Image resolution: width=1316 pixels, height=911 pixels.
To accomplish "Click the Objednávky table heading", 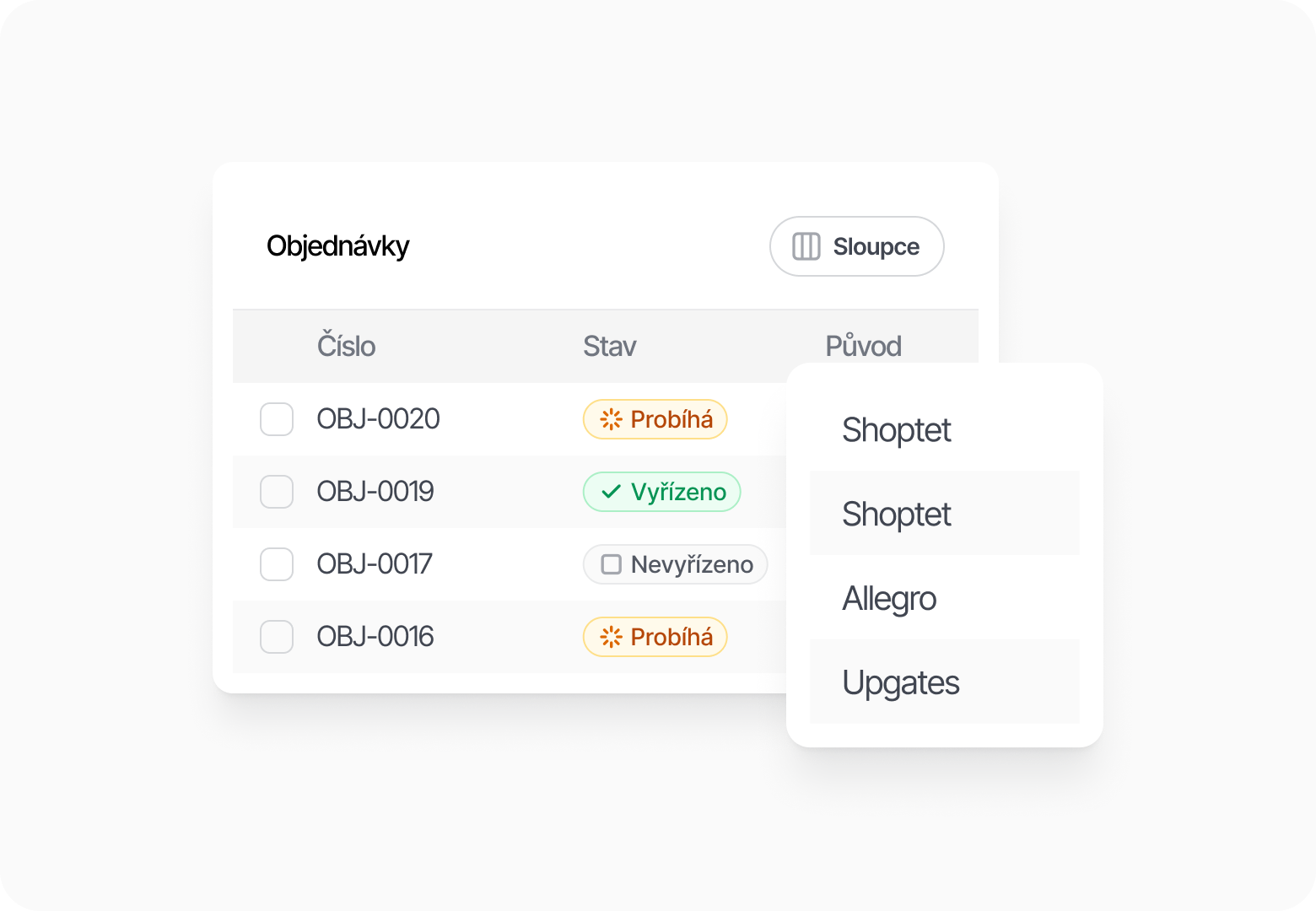I will (x=337, y=246).
